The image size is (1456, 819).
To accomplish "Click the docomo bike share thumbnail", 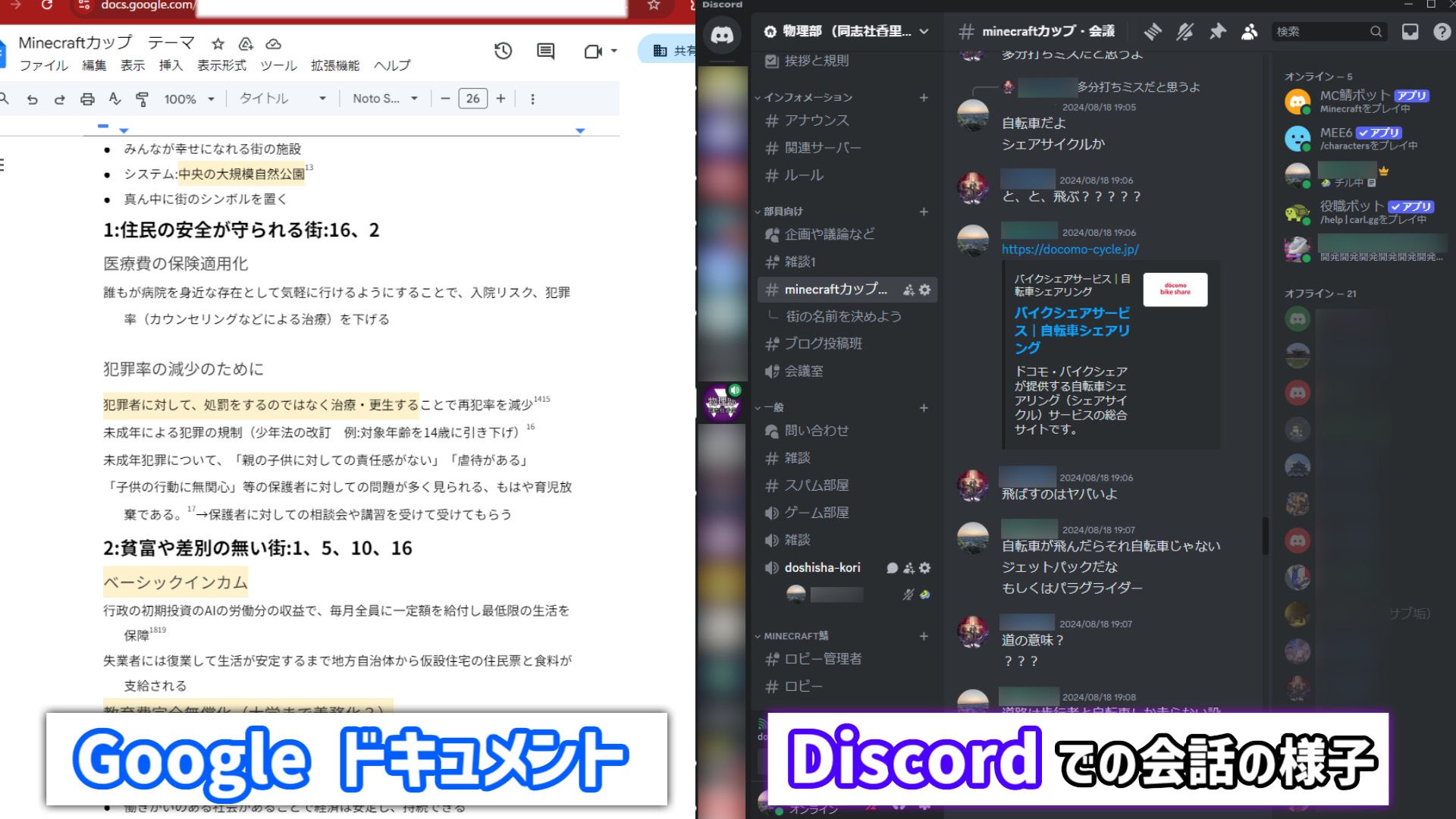I will [x=1175, y=290].
